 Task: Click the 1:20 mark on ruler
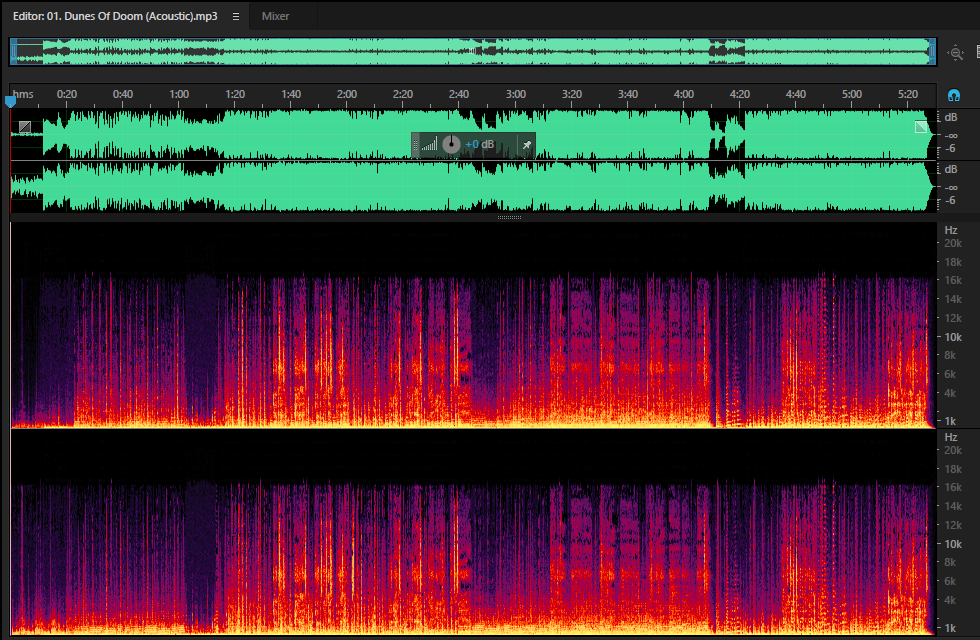[235, 94]
